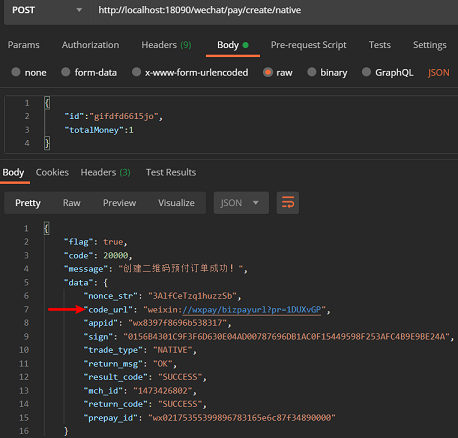Open the Pre-request Script tab
Viewport: 458px width, 438px height.
(x=309, y=45)
